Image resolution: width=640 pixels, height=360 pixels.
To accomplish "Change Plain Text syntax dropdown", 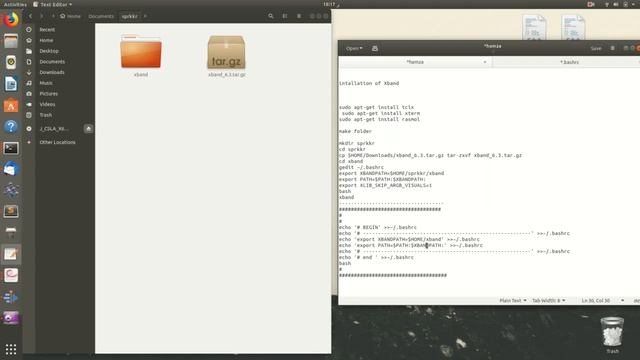I will tap(513, 300).
